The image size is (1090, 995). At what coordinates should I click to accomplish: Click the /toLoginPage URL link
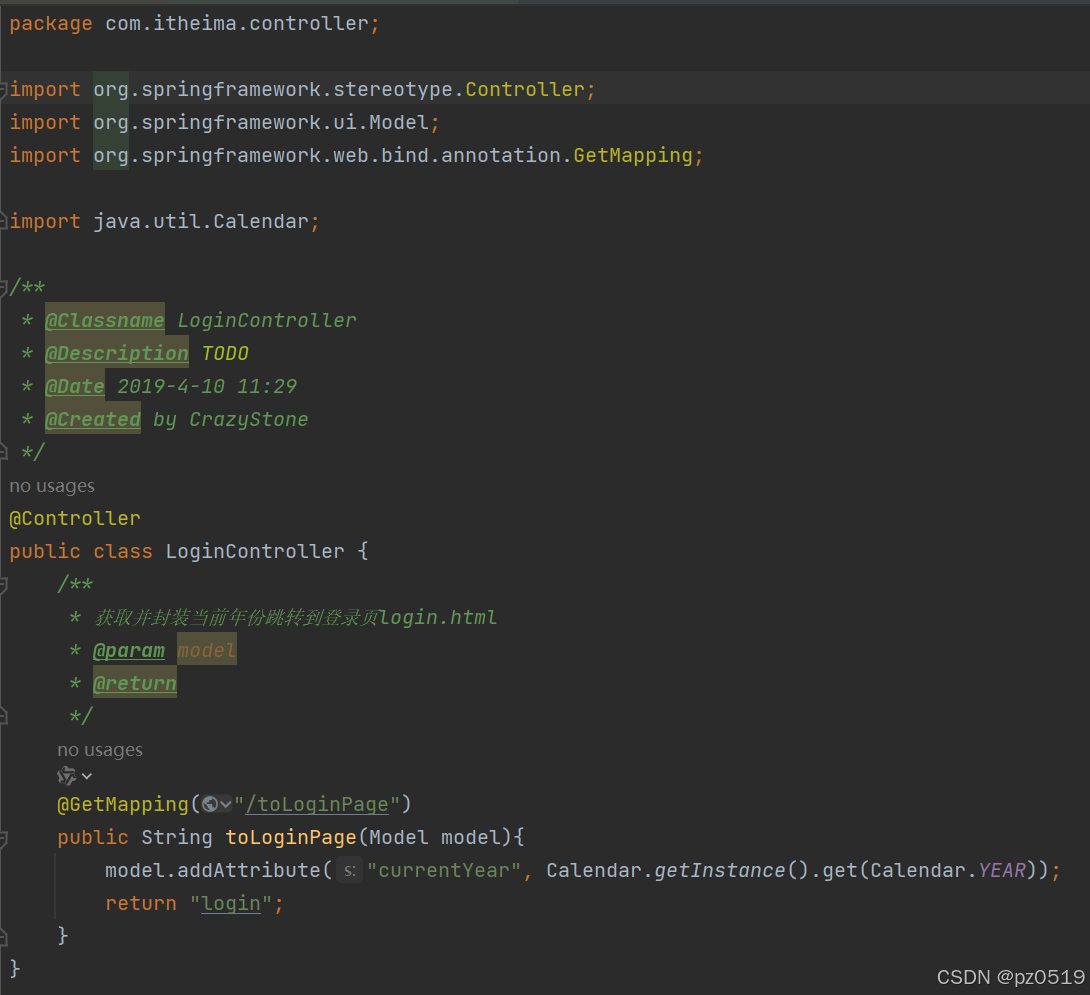point(316,804)
